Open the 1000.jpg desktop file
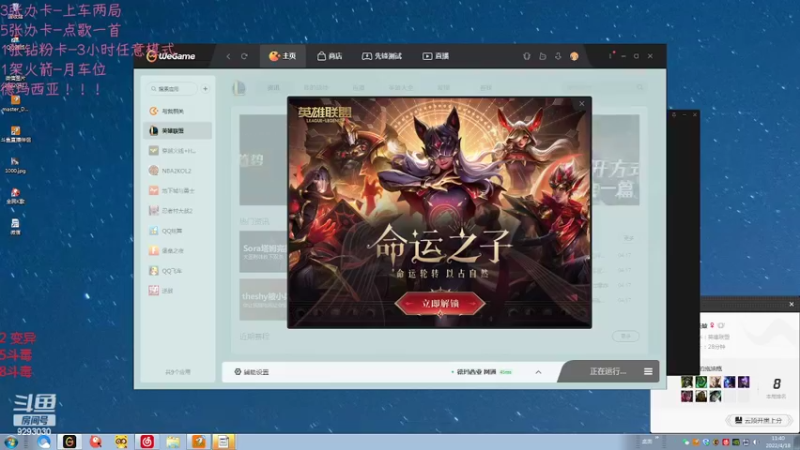The height and width of the screenshot is (450, 800). [15, 165]
